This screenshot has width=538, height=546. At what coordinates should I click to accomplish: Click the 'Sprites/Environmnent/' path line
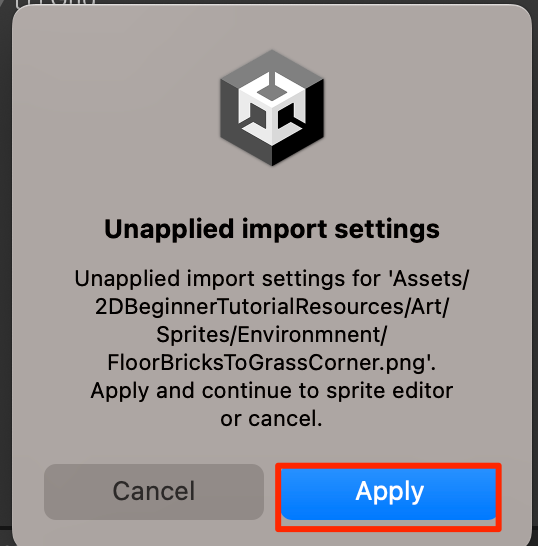click(x=271, y=335)
